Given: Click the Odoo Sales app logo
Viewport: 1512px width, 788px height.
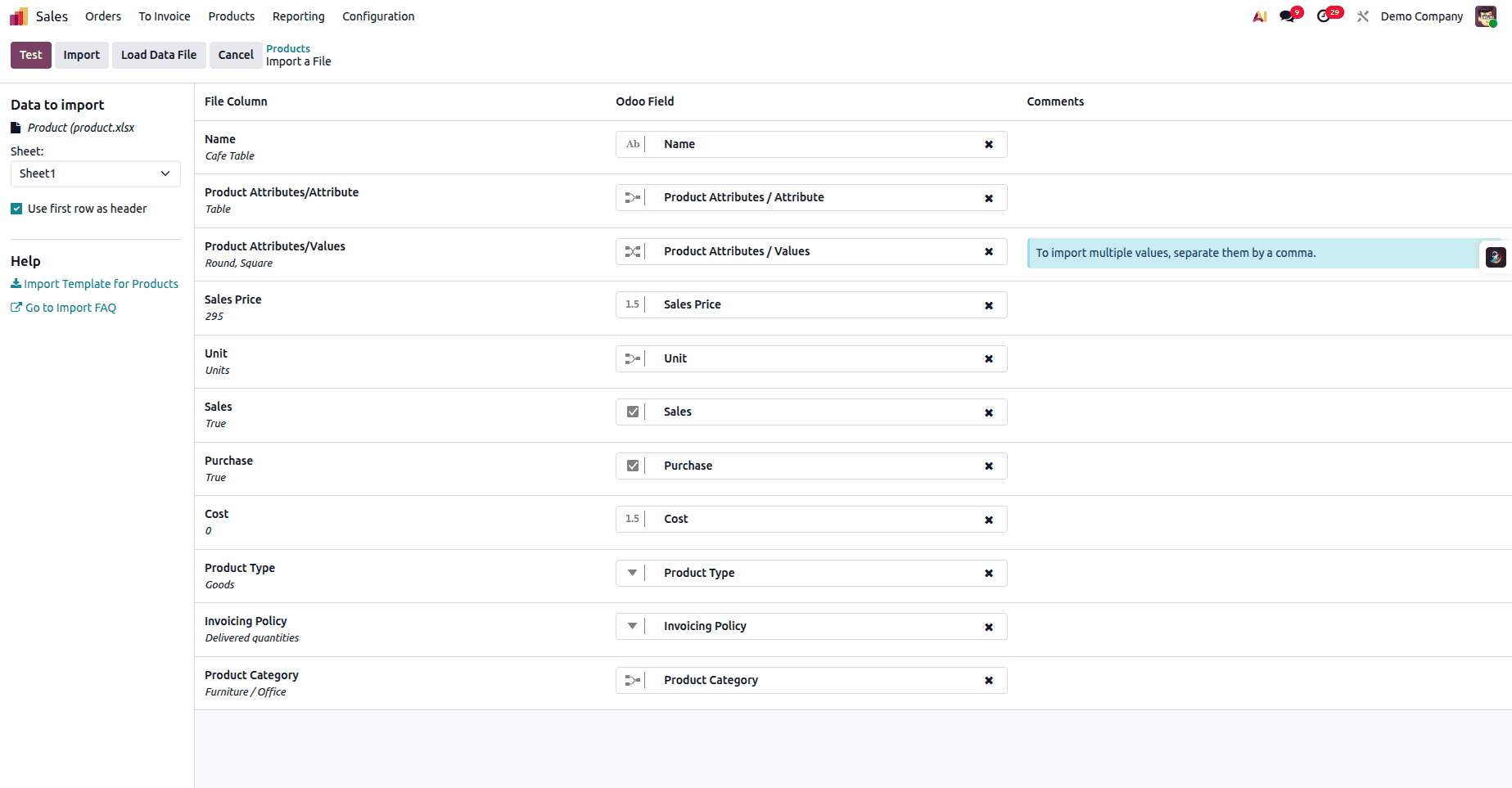Looking at the screenshot, I should click(x=17, y=16).
